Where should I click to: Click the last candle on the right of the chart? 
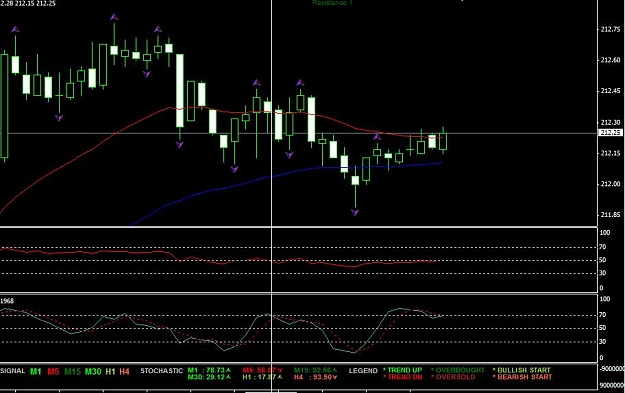point(443,141)
